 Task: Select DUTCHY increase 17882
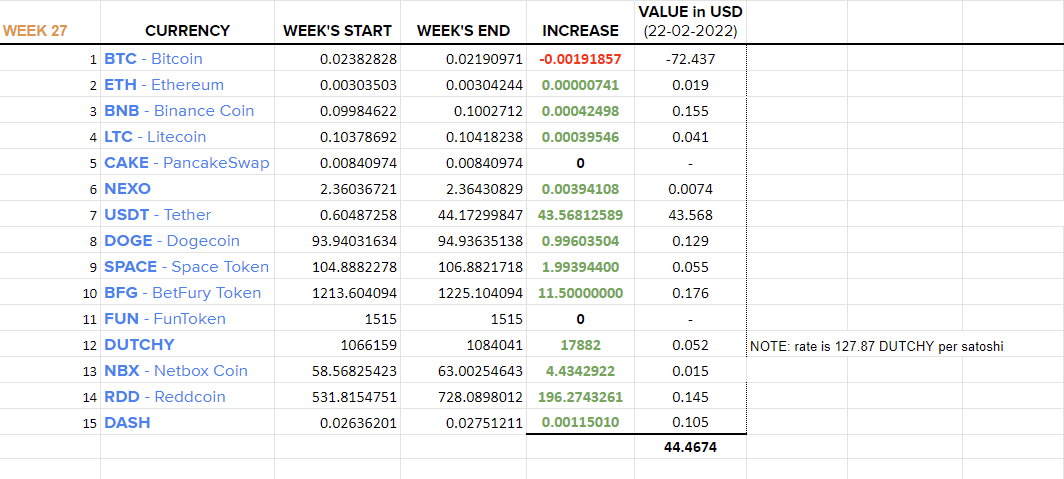pyautogui.click(x=580, y=345)
